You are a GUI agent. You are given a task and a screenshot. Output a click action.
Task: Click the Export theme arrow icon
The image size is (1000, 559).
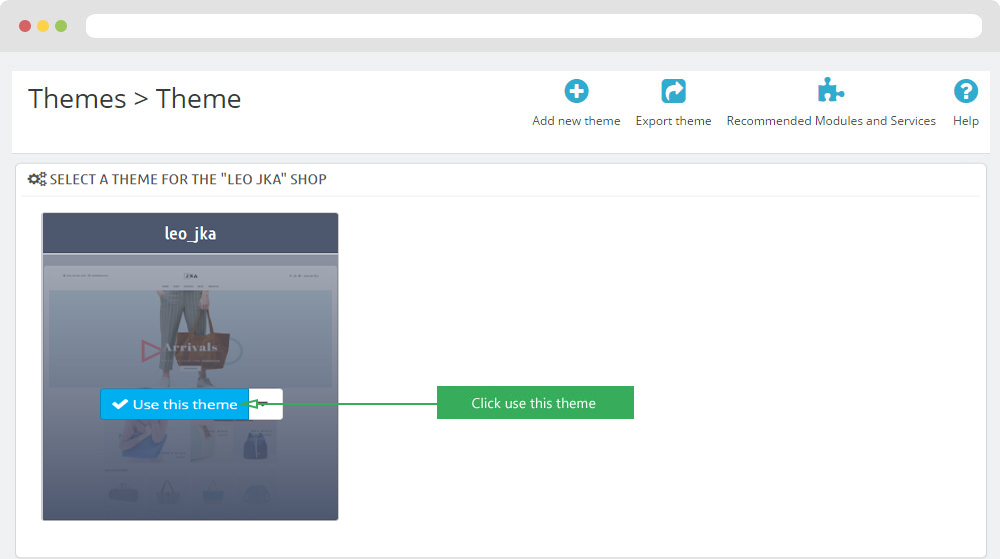(x=673, y=91)
